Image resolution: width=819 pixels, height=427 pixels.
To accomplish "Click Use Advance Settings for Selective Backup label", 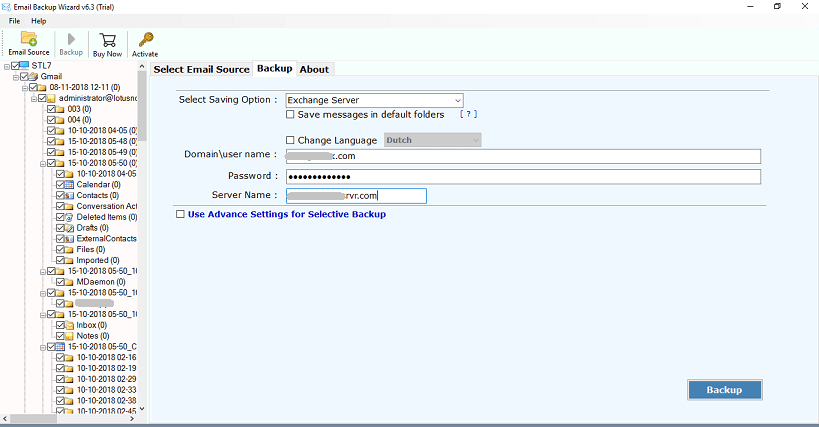I will [287, 214].
